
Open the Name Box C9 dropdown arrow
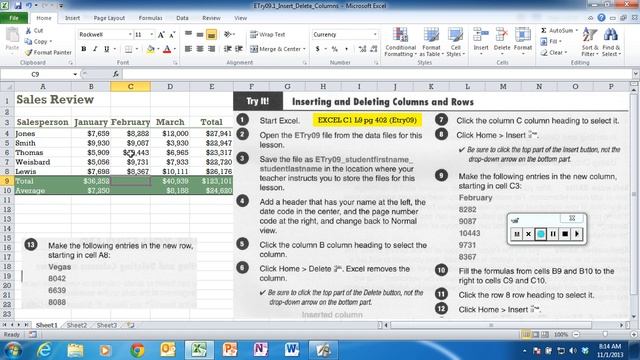[x=75, y=74]
